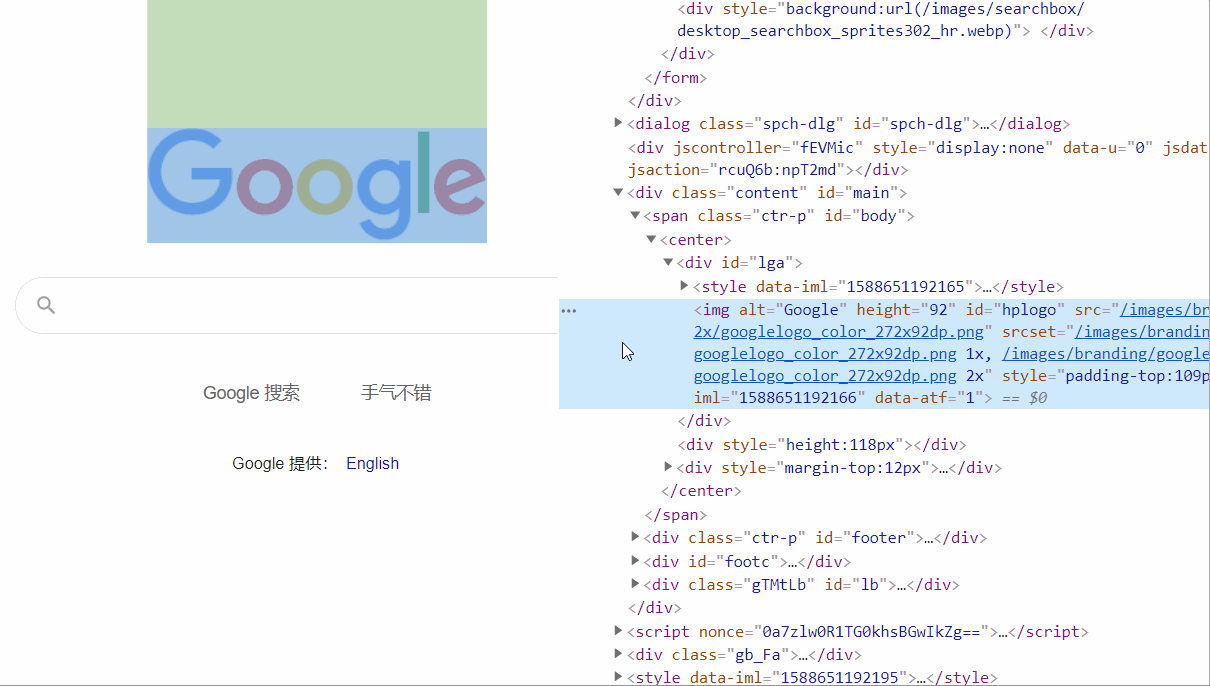Select the closing </form> tag row
The width and height of the screenshot is (1210, 686).
(676, 77)
